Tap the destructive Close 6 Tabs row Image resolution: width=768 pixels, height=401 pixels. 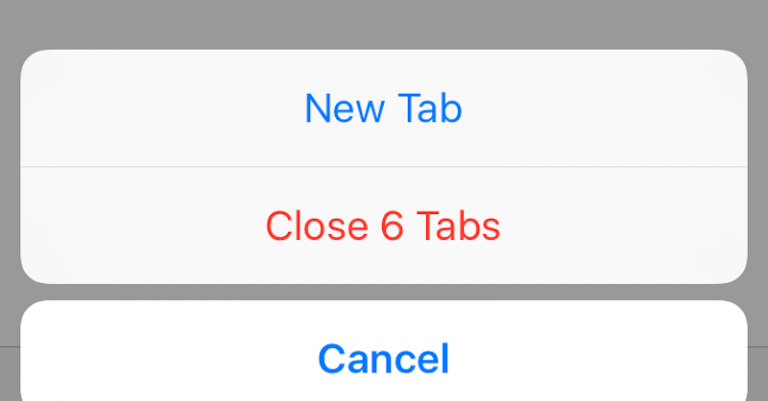click(384, 225)
